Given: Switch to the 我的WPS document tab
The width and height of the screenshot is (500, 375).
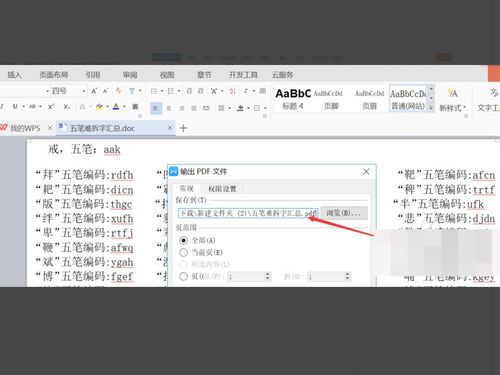Looking at the screenshot, I should click(25, 128).
